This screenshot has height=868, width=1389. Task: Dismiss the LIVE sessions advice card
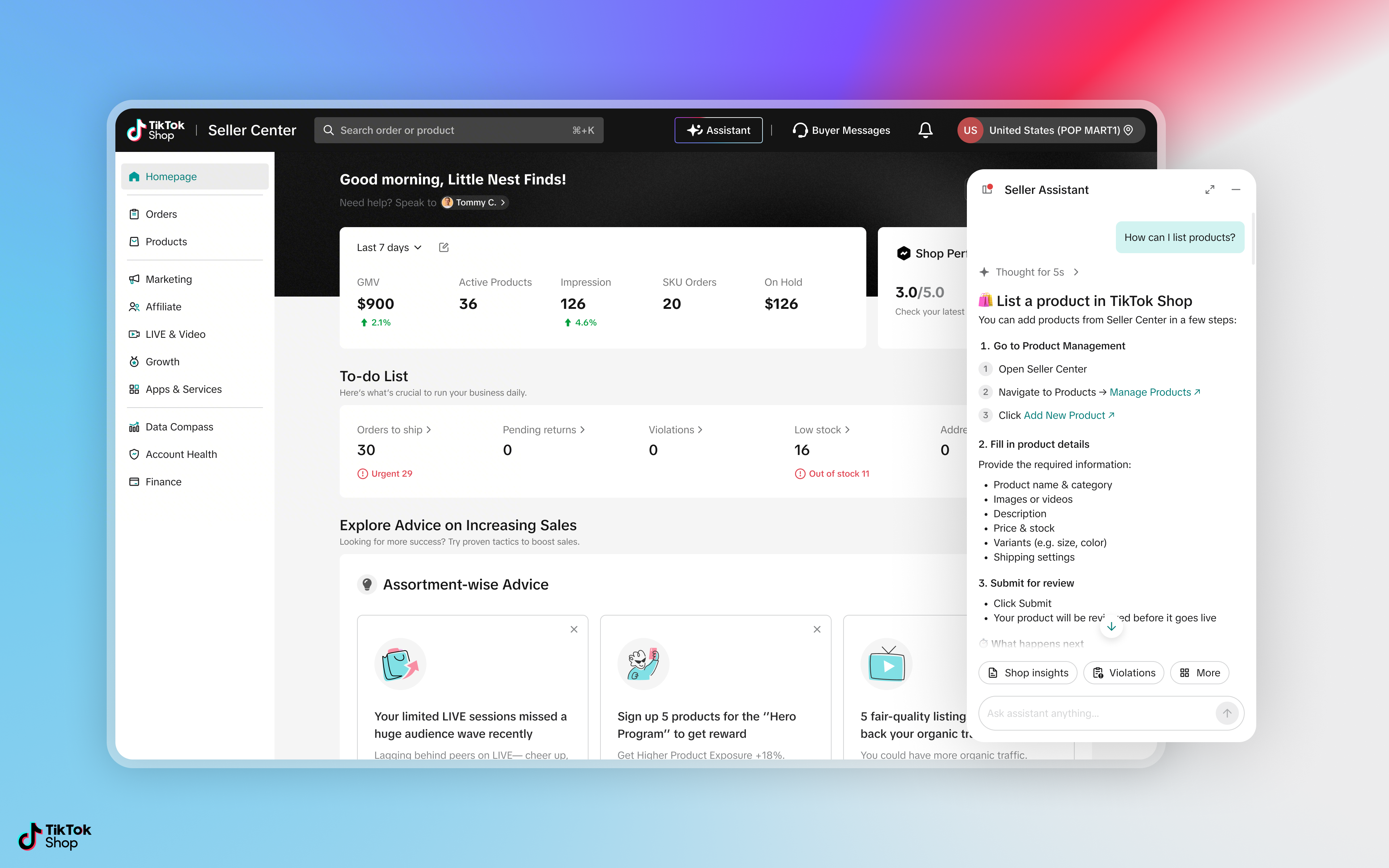coord(574,629)
